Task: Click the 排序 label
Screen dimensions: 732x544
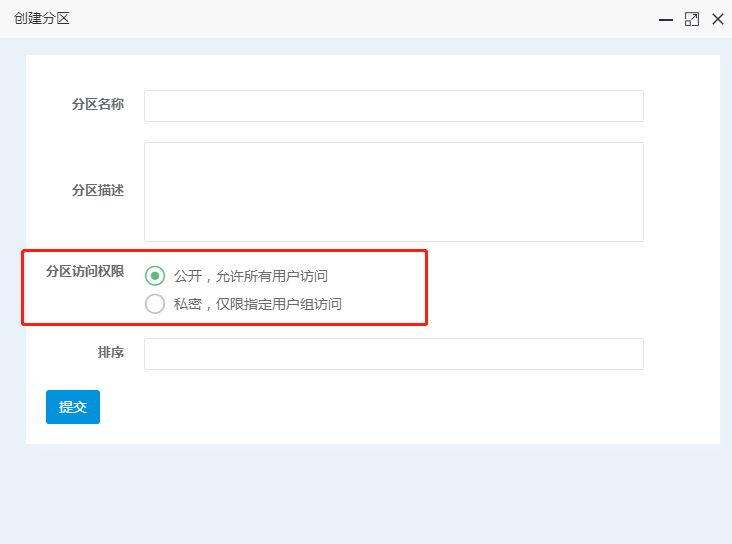Action: click(x=111, y=352)
